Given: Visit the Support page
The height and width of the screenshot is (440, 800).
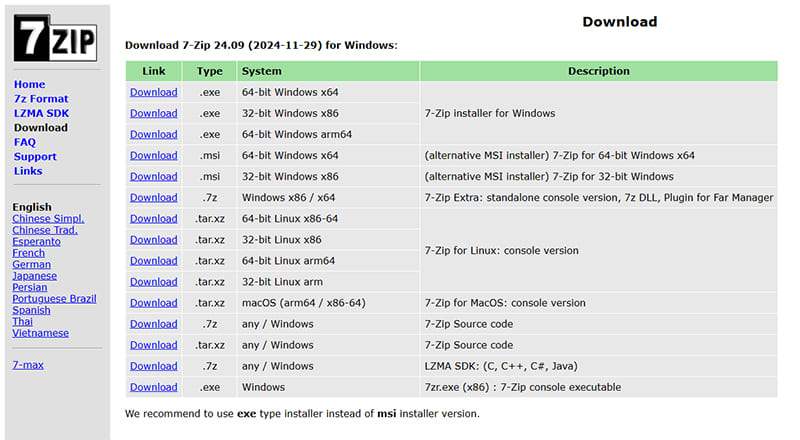Looking at the screenshot, I should 35,157.
